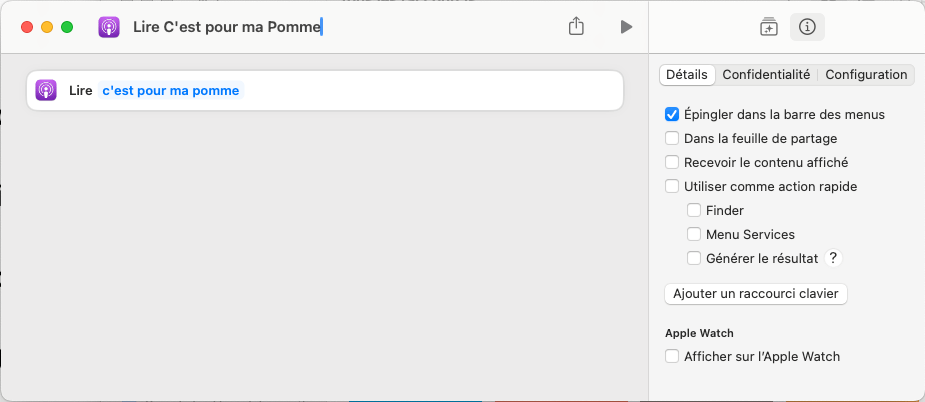Select the shortcut details info icon
The width and height of the screenshot is (925, 402).
pos(807,27)
